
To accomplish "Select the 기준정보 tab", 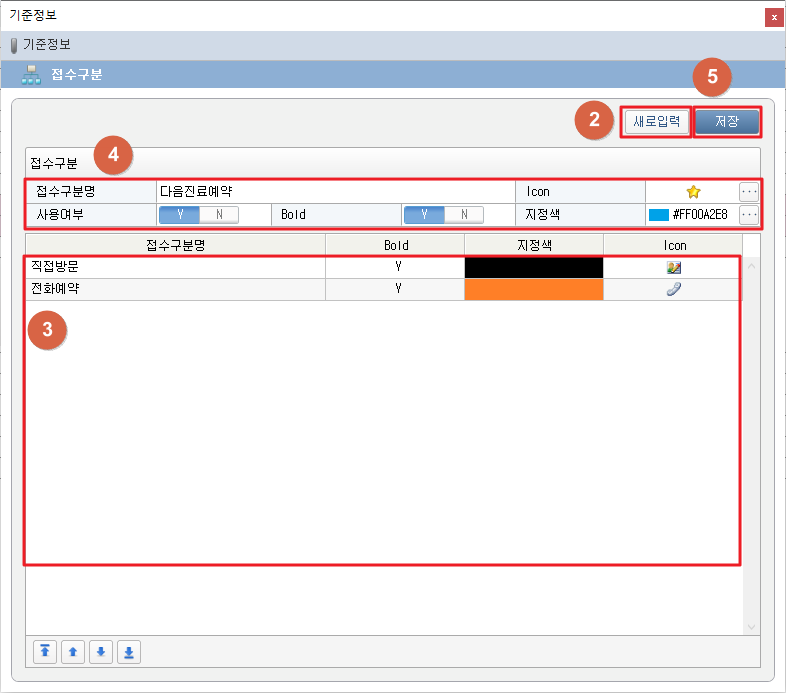I will 45,45.
